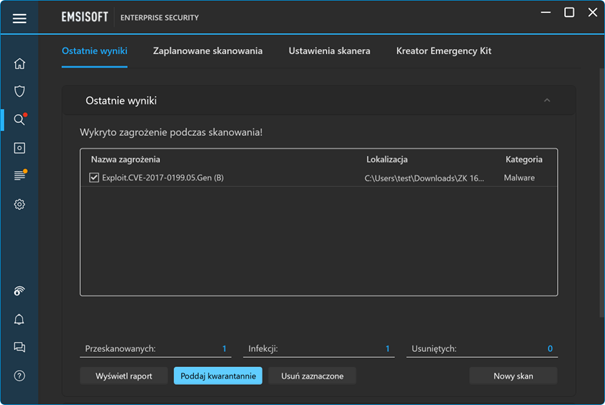
Task: Sort by Nazwa zagrożenia column header
Action: coord(125,159)
